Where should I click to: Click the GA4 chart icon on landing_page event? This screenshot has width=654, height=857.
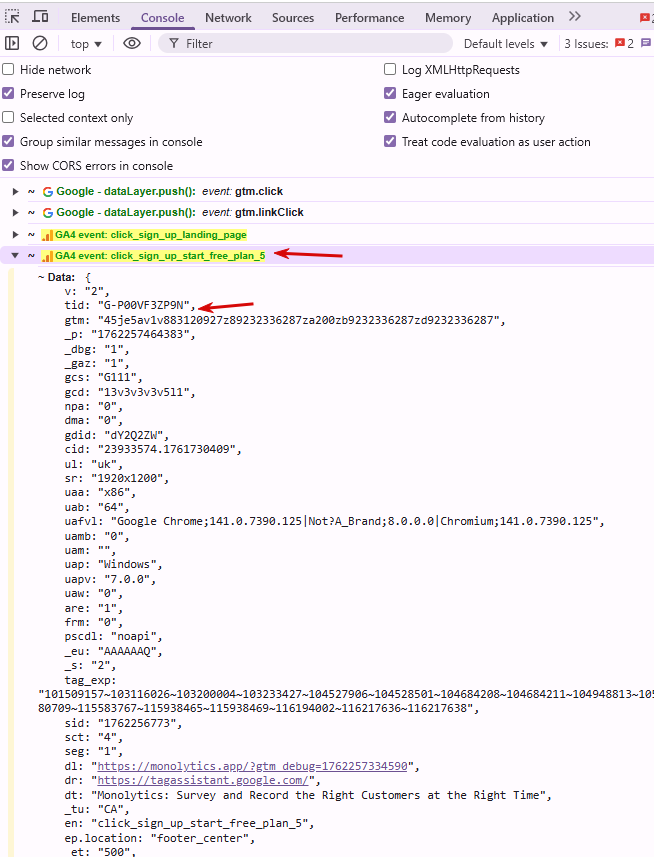(48, 236)
